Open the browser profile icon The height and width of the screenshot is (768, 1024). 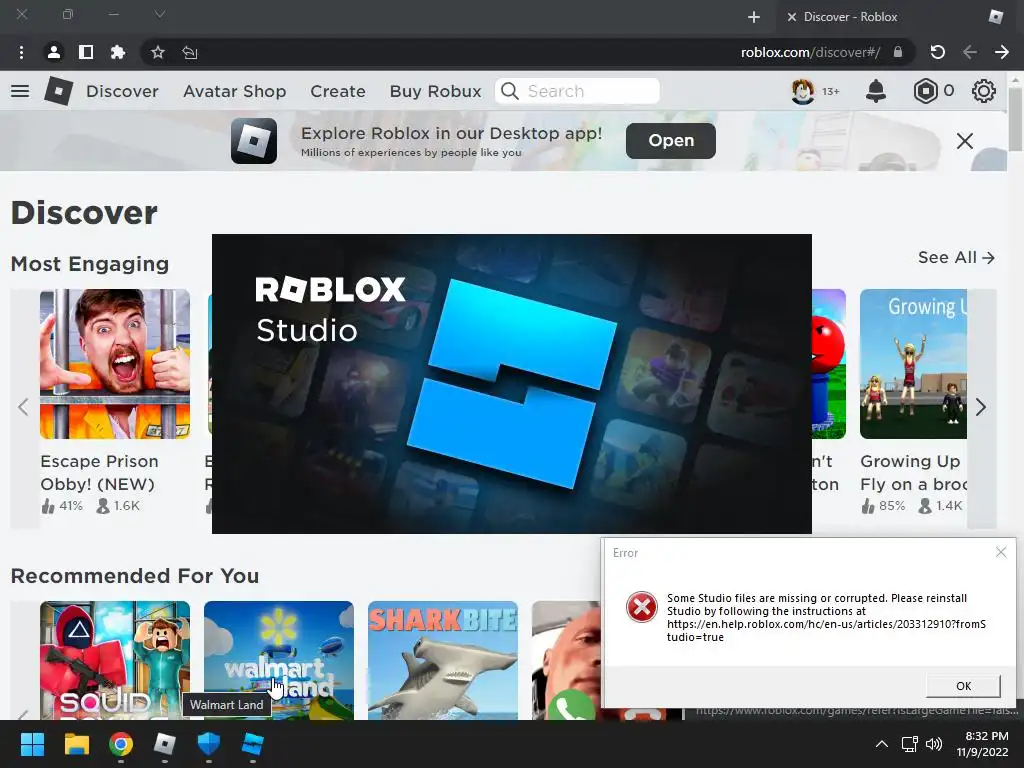[54, 52]
